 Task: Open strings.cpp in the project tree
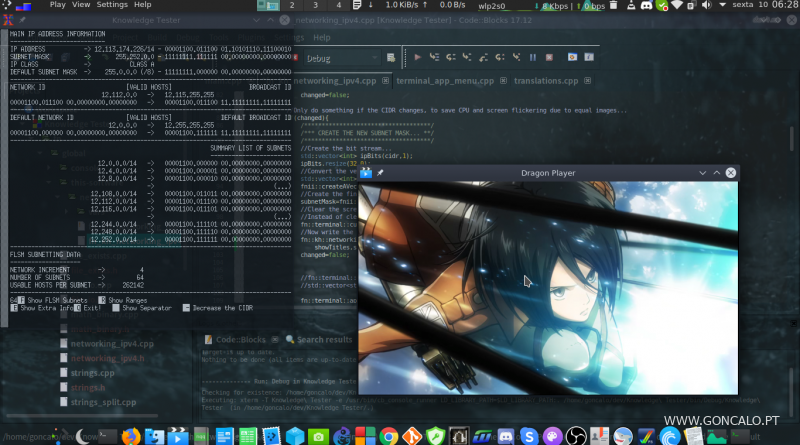(x=92, y=373)
